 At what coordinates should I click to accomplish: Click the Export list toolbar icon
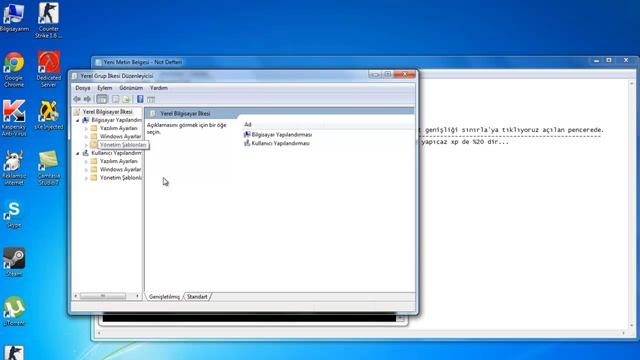[x=127, y=99]
